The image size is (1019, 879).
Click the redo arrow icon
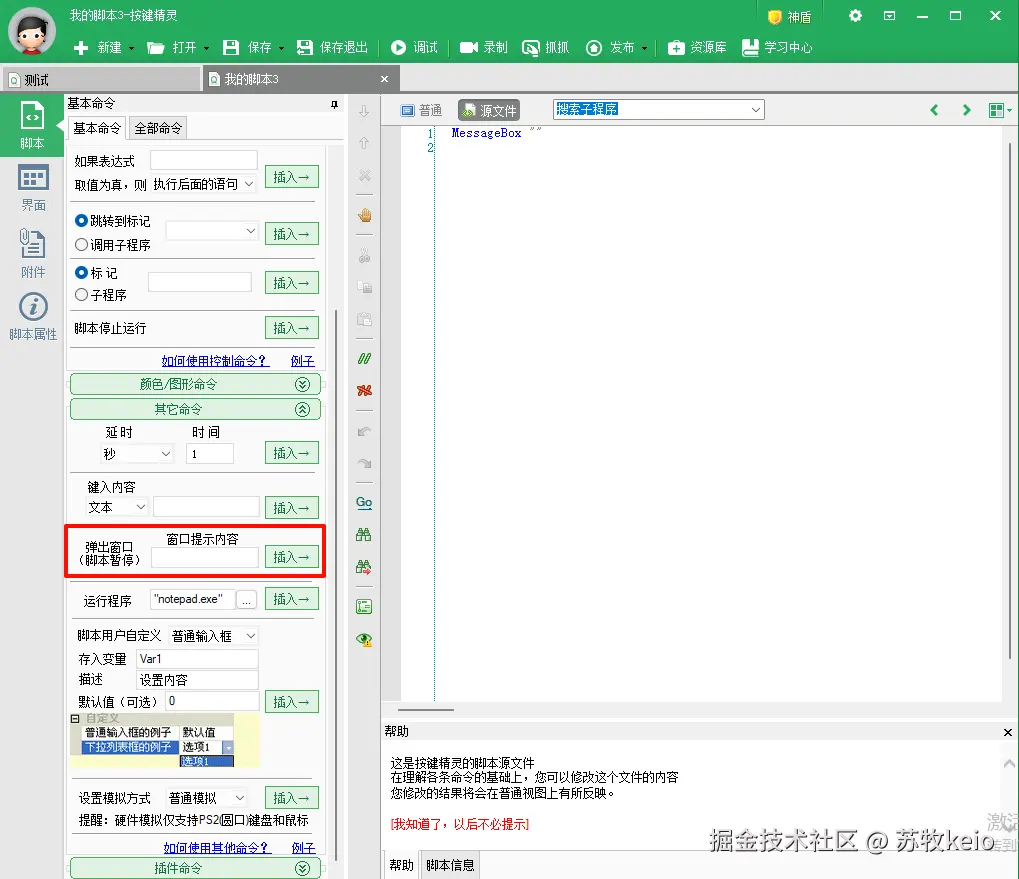pos(365,463)
